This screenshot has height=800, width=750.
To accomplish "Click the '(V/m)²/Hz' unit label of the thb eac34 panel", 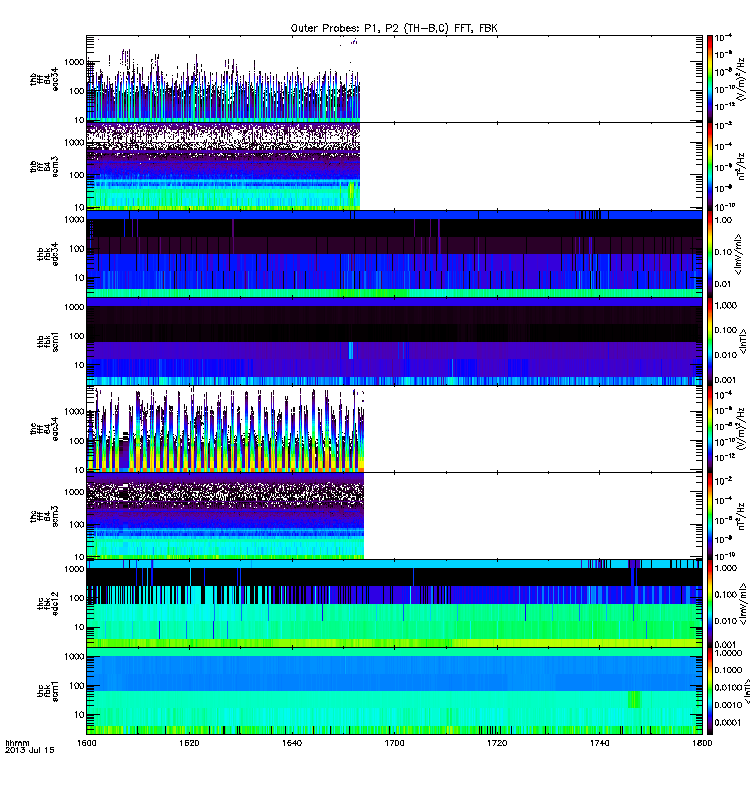I will 743,79.
